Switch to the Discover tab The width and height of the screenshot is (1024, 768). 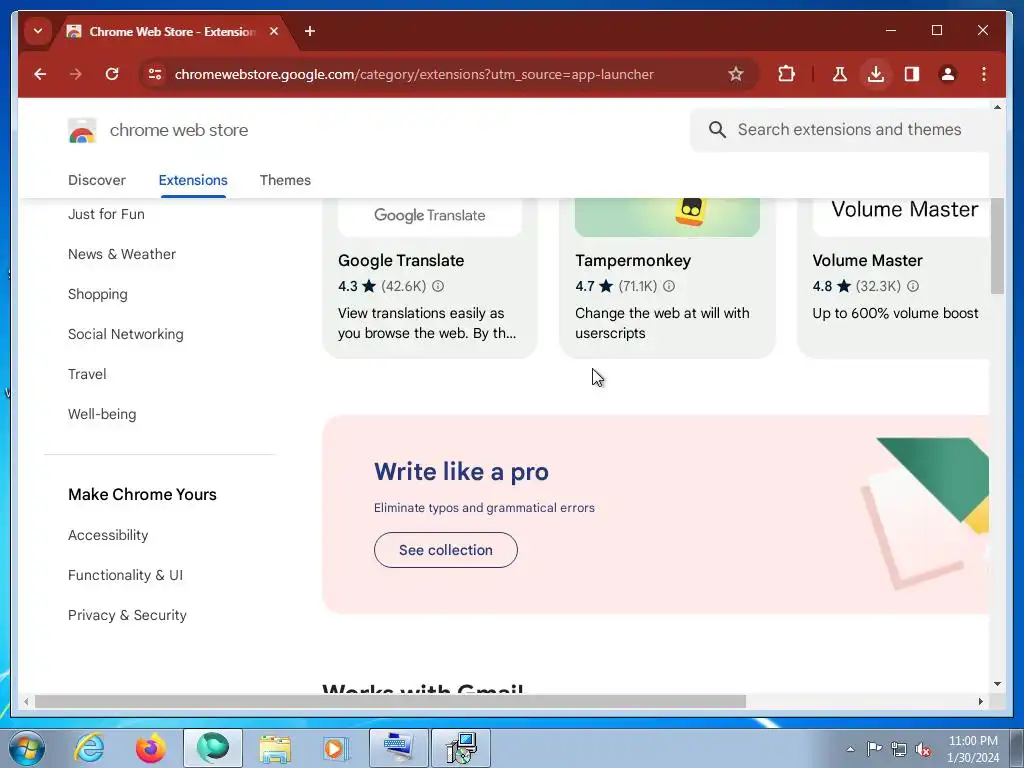(x=97, y=180)
